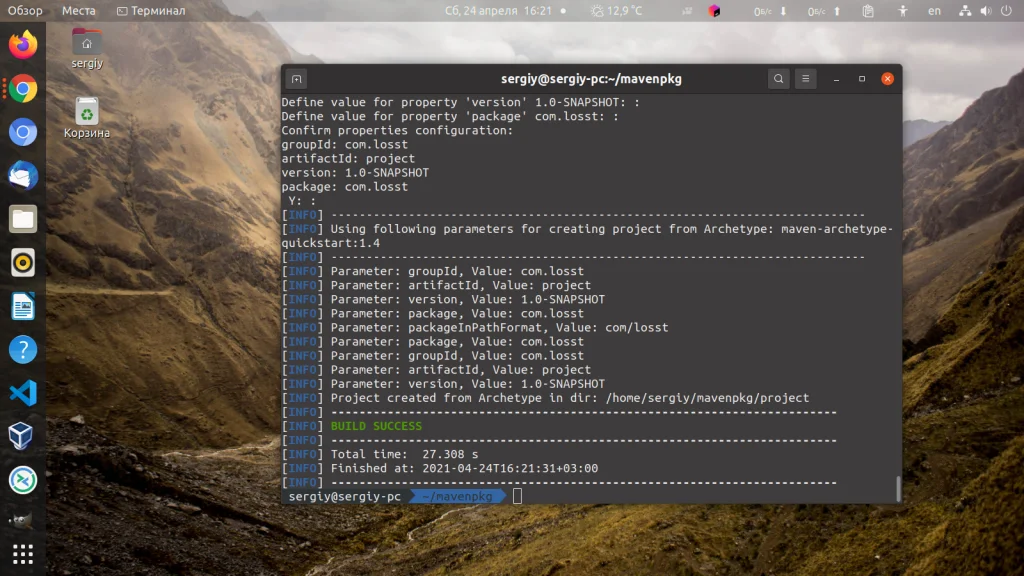Launch Firefox from the dock

[22, 44]
